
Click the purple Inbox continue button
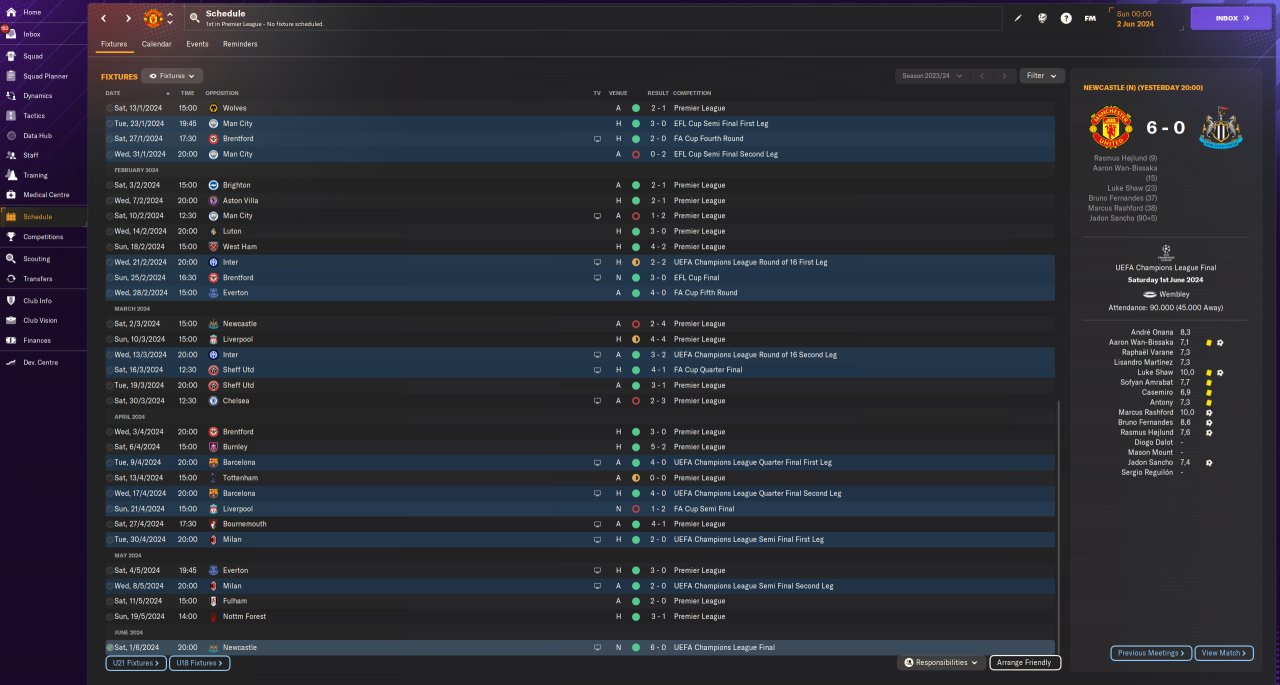1230,18
